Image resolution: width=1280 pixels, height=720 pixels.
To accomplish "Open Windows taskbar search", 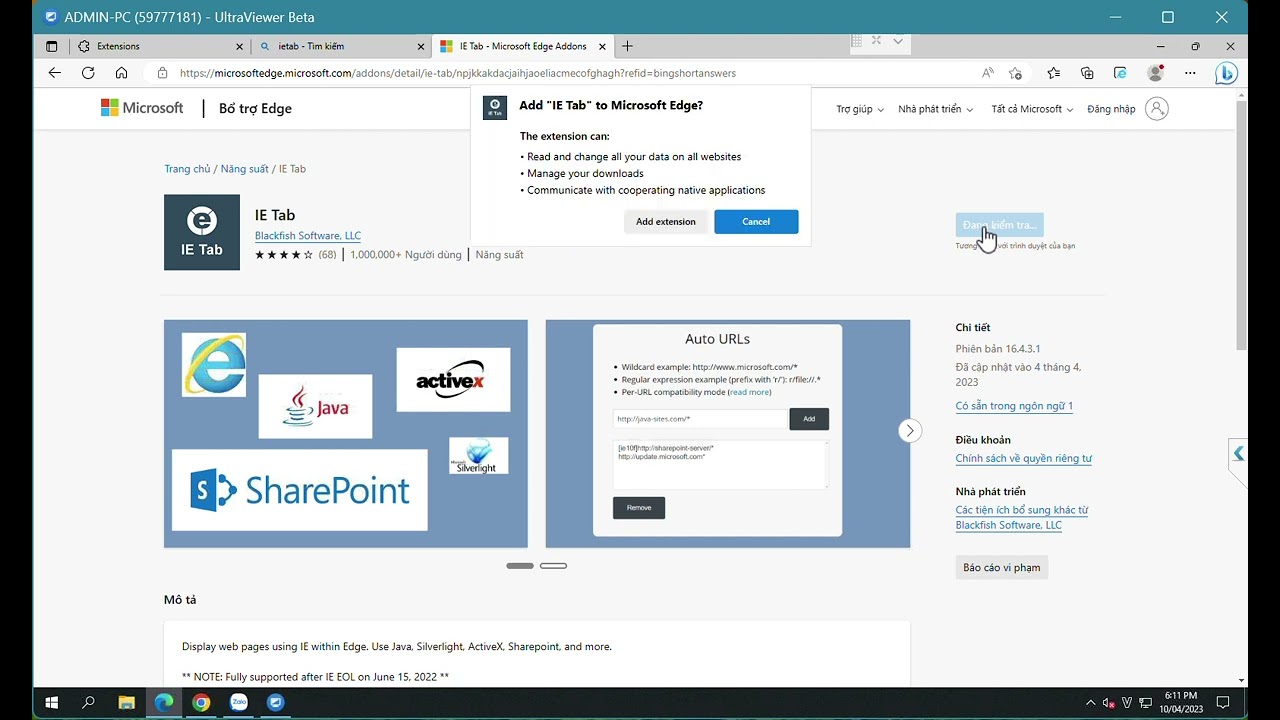I will [x=88, y=702].
